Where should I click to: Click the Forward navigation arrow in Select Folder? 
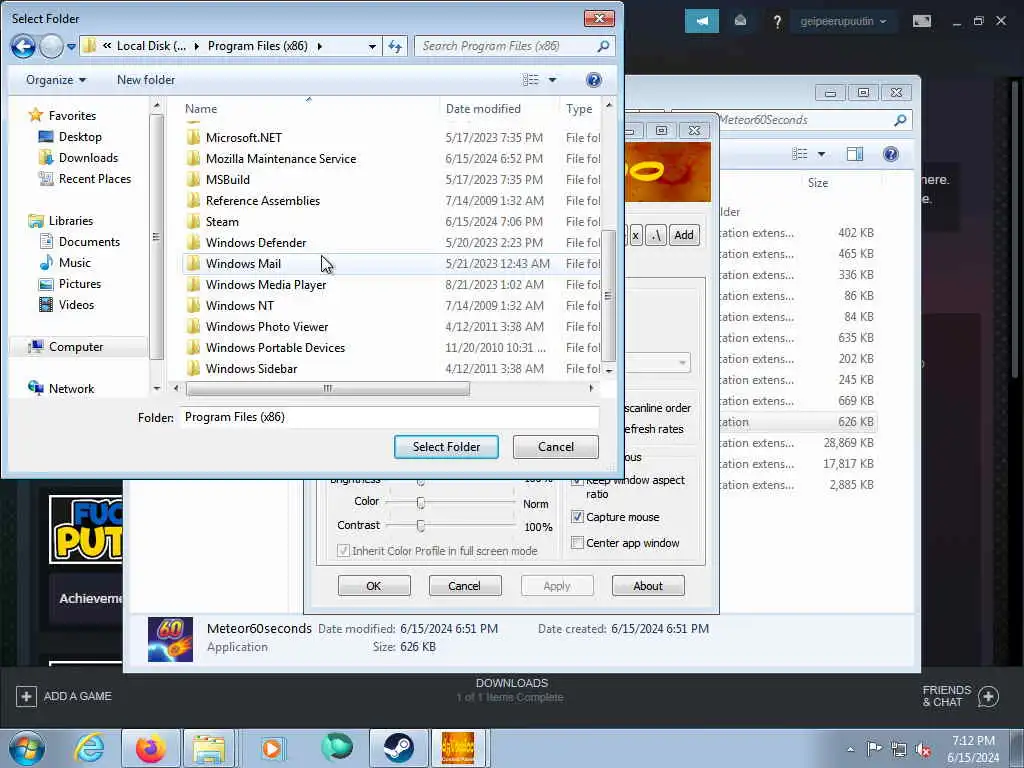[x=51, y=46]
